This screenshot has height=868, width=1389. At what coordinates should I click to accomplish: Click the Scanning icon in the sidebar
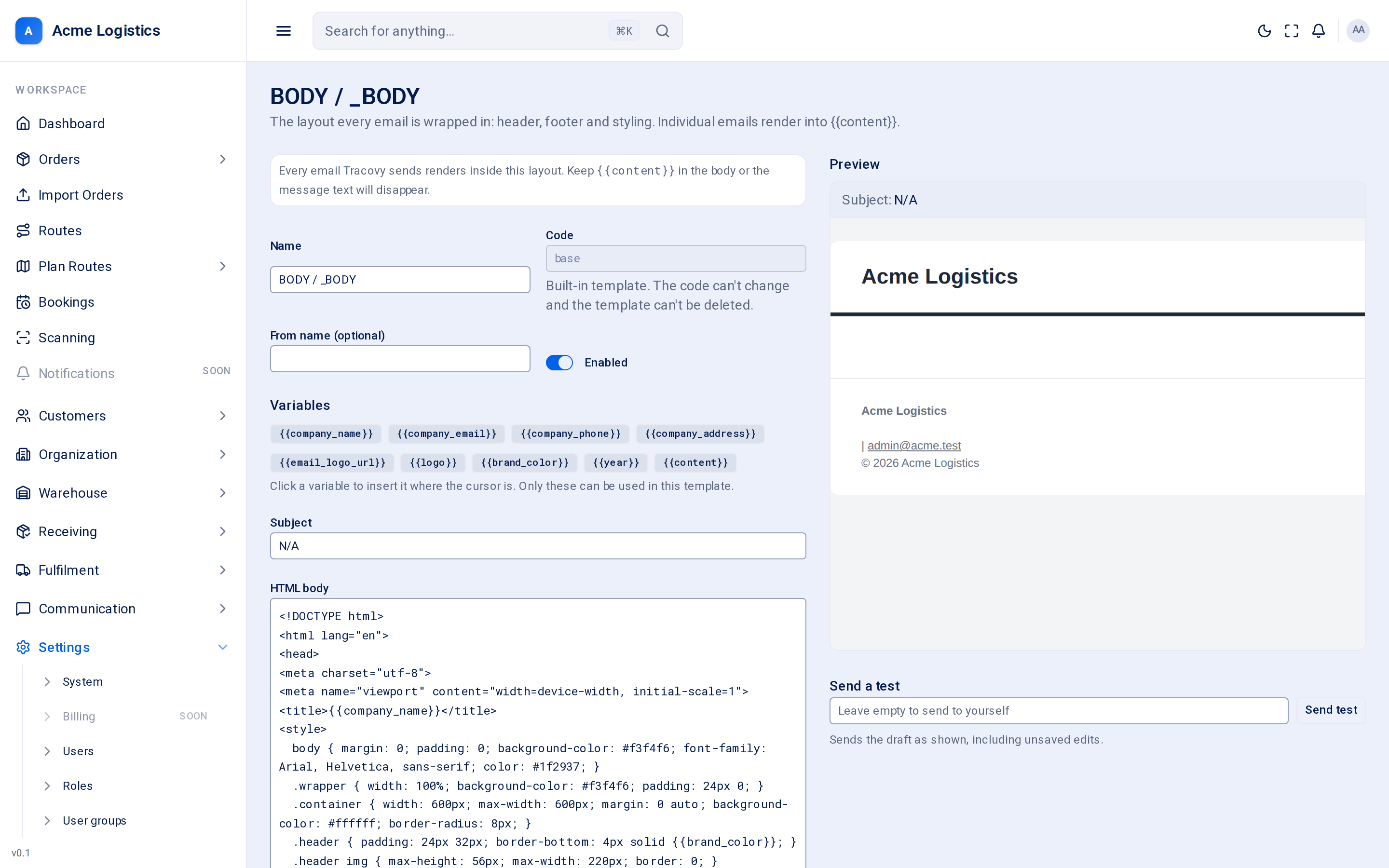click(x=23, y=338)
